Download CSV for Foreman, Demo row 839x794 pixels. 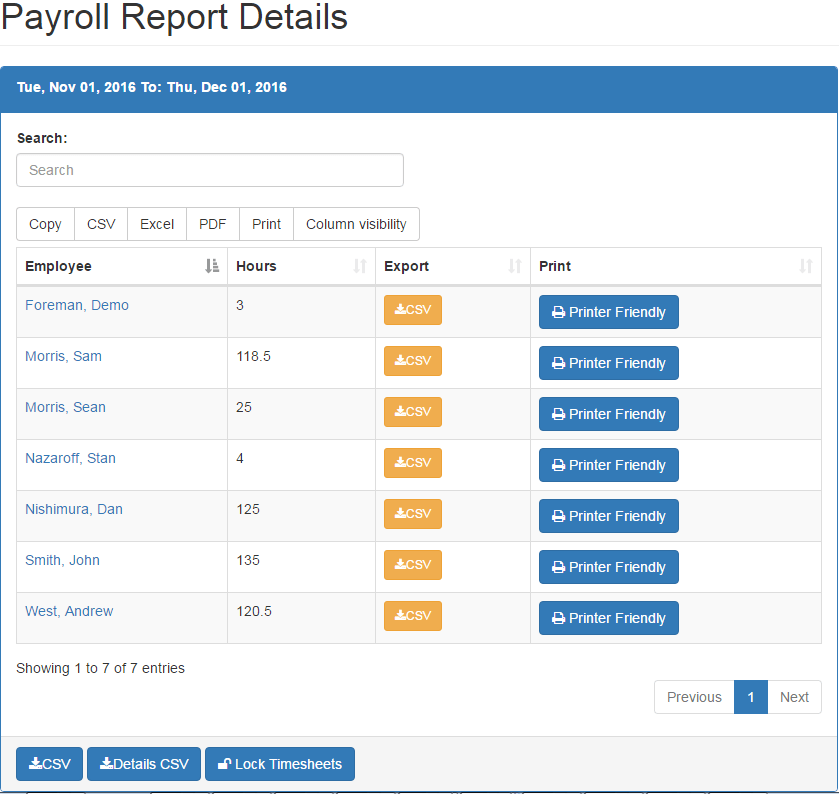[412, 310]
